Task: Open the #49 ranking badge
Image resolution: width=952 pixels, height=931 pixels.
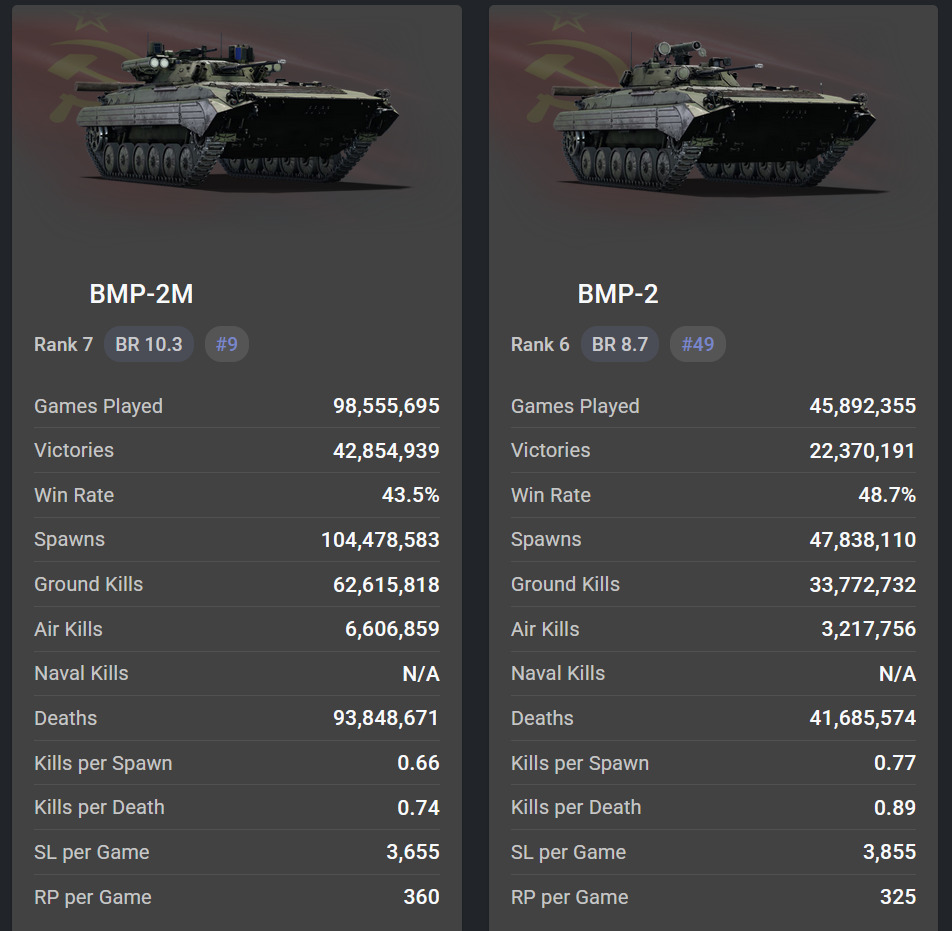Action: click(698, 344)
